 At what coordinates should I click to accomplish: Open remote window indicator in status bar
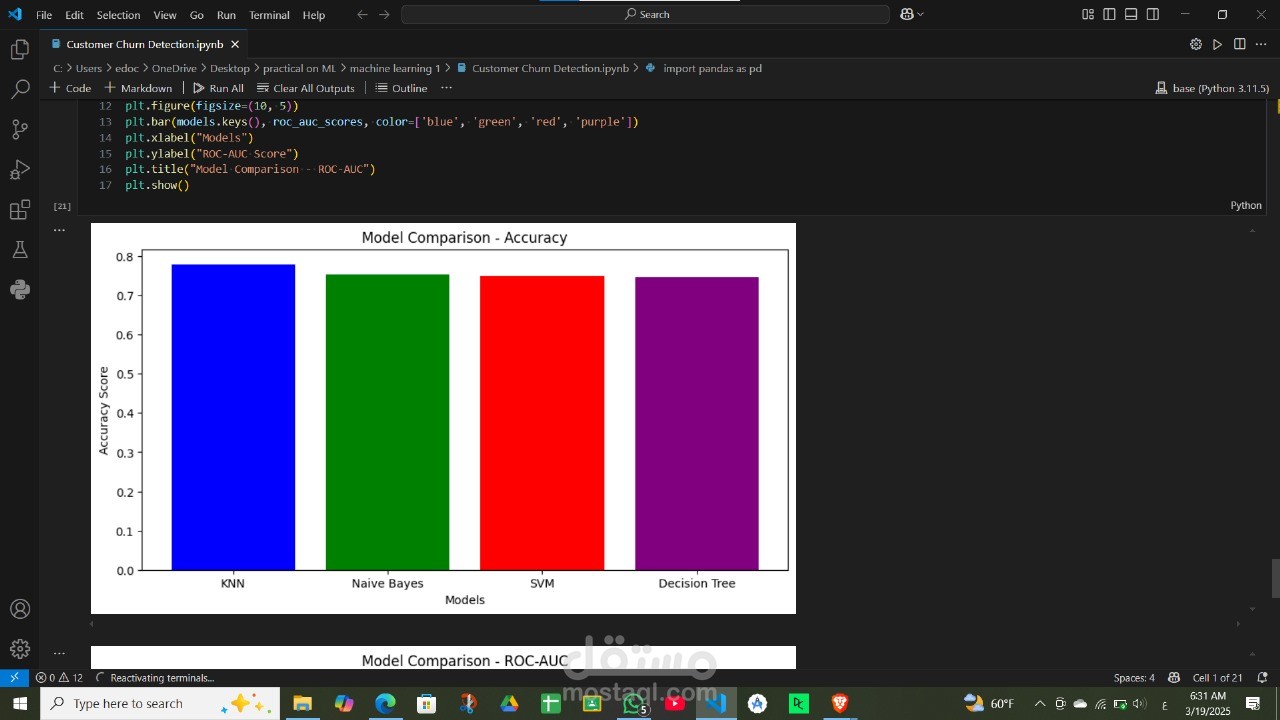pos(14,678)
